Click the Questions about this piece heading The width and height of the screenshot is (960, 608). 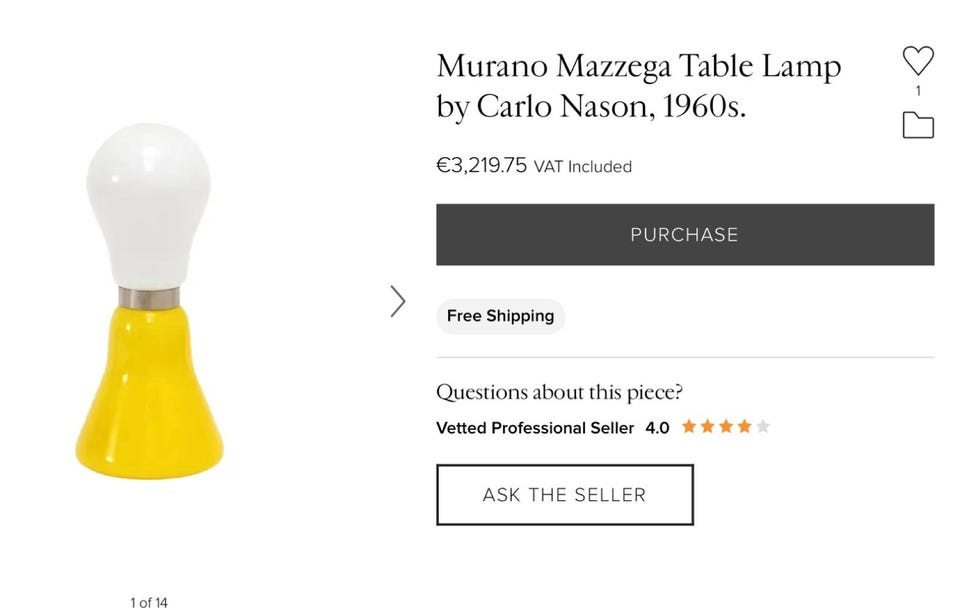pos(559,392)
